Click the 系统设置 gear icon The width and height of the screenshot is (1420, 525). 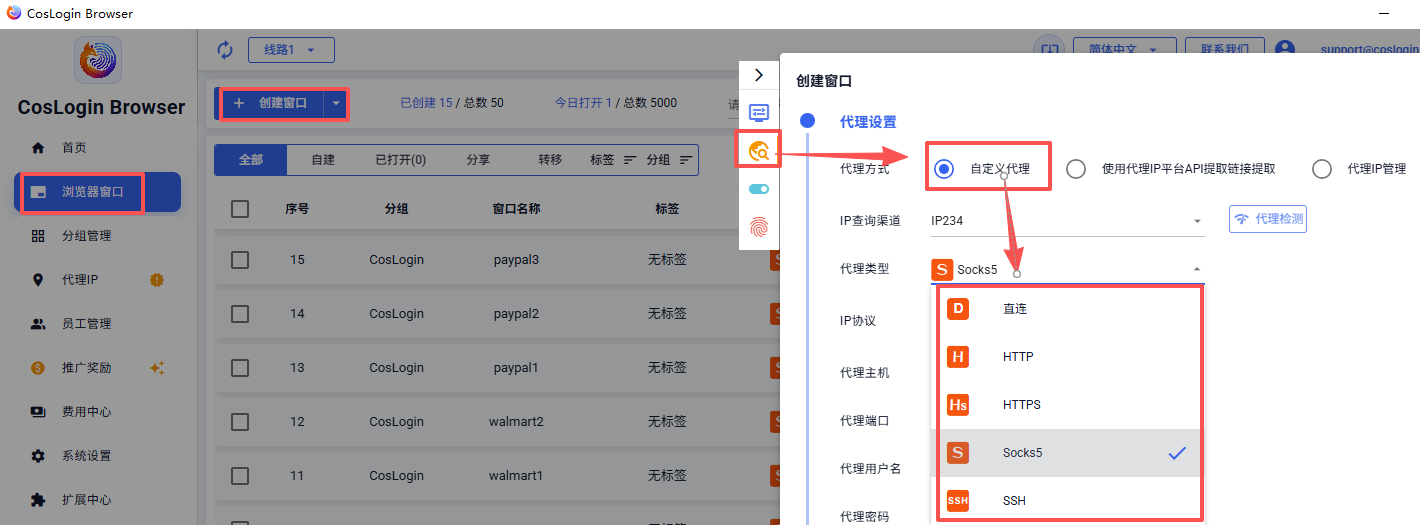tap(38, 456)
